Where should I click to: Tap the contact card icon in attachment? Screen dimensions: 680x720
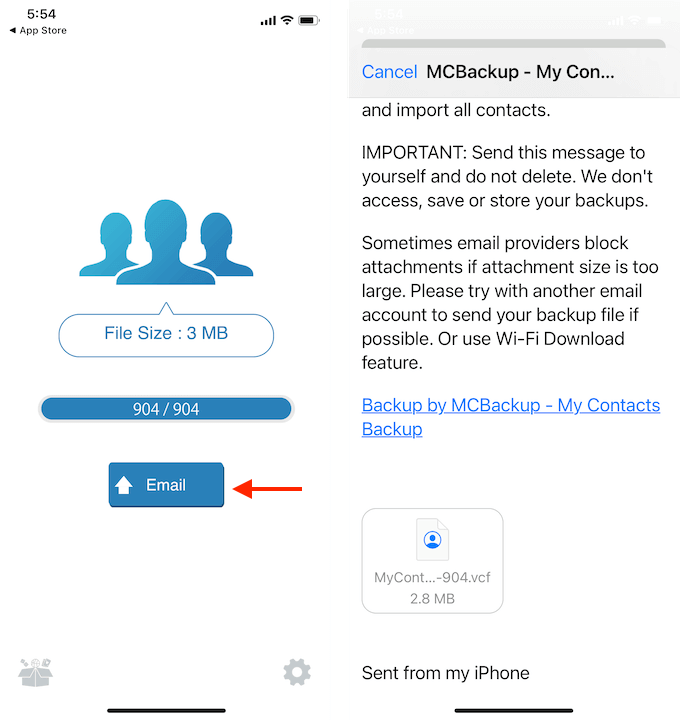pyautogui.click(x=432, y=540)
